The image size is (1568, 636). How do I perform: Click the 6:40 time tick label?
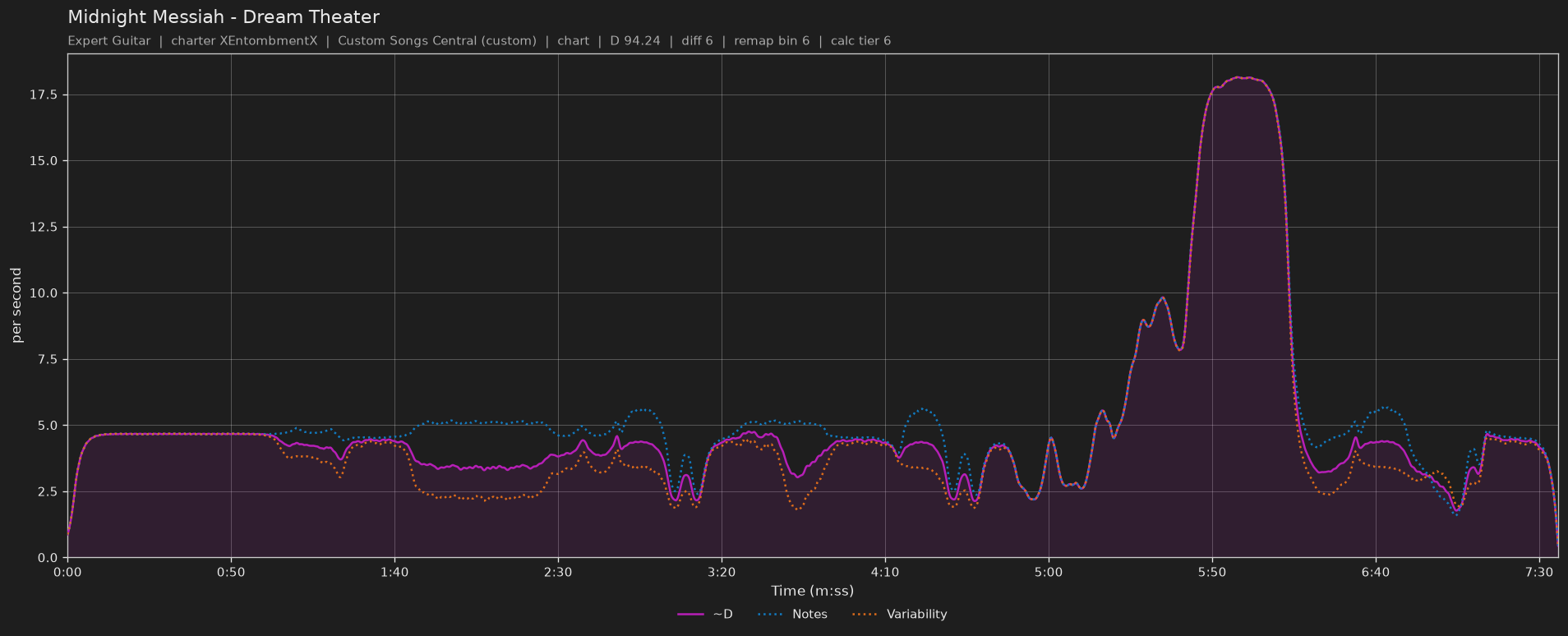(1376, 572)
